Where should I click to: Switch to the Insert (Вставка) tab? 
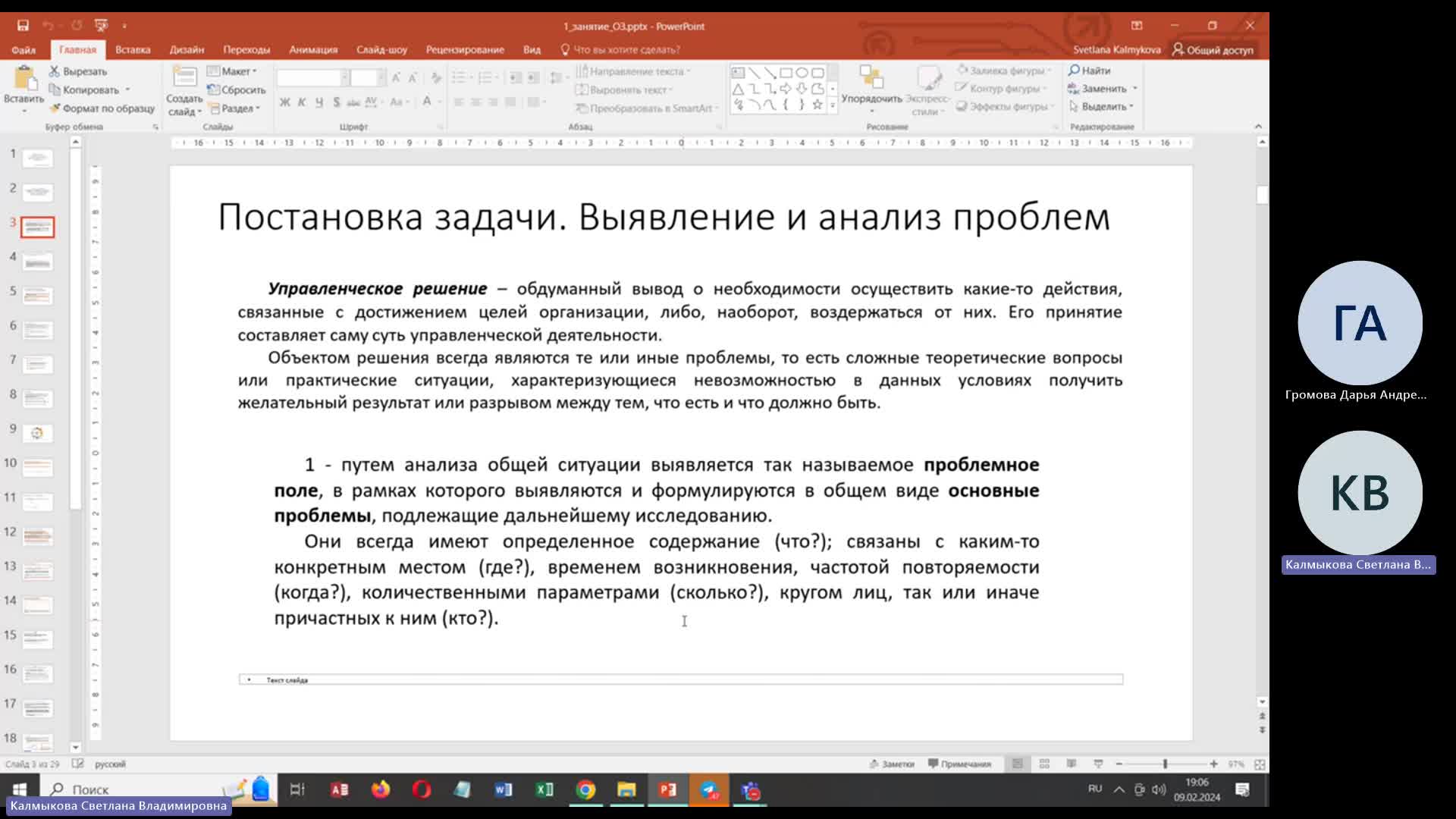(x=133, y=50)
